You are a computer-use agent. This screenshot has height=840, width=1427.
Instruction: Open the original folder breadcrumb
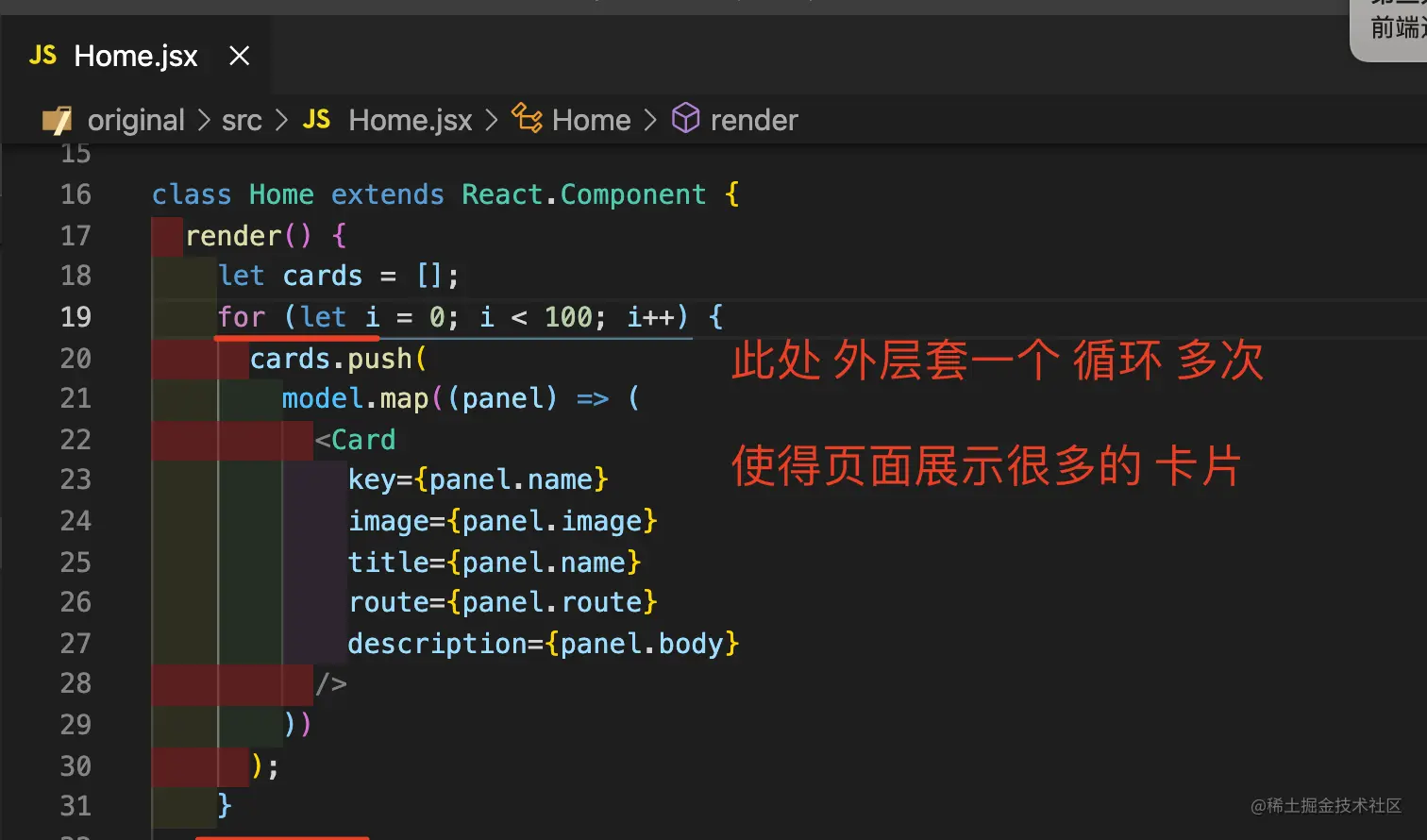coord(136,120)
